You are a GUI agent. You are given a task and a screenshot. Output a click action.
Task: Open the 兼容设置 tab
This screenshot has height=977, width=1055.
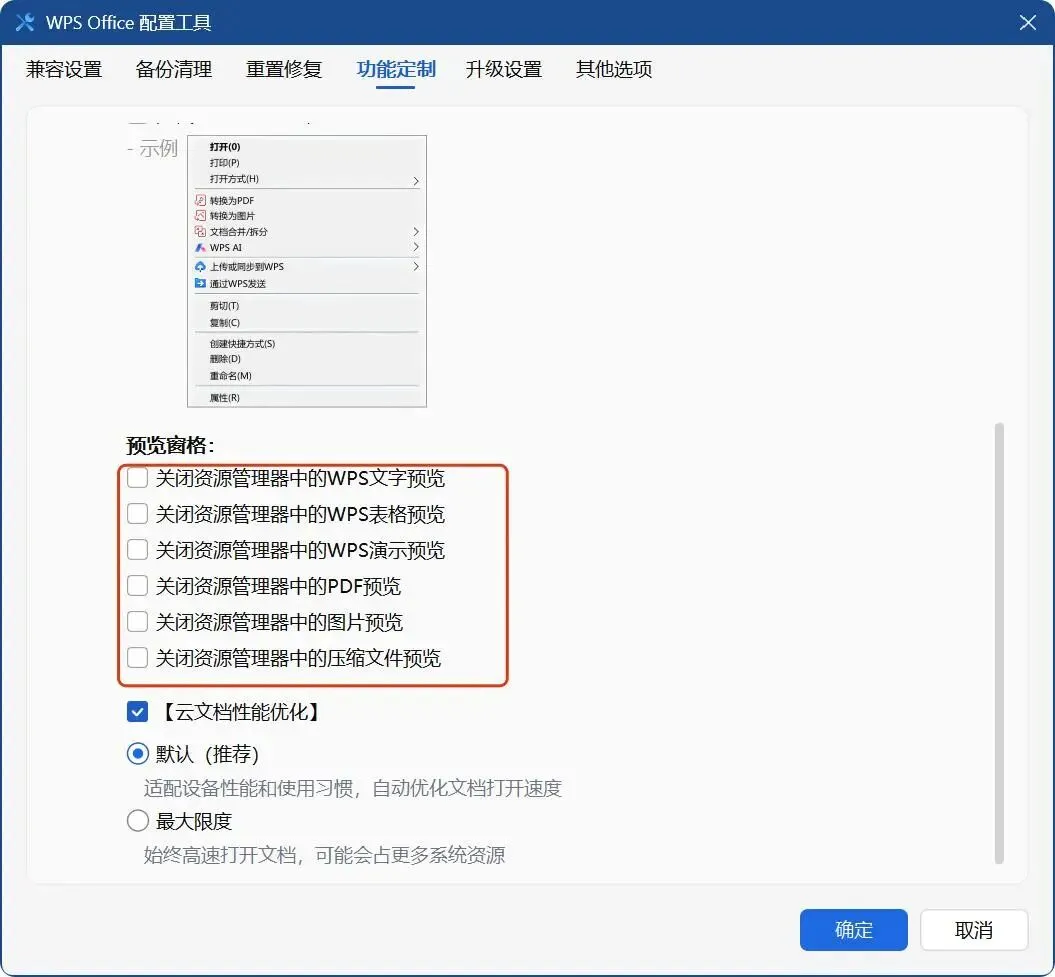64,69
